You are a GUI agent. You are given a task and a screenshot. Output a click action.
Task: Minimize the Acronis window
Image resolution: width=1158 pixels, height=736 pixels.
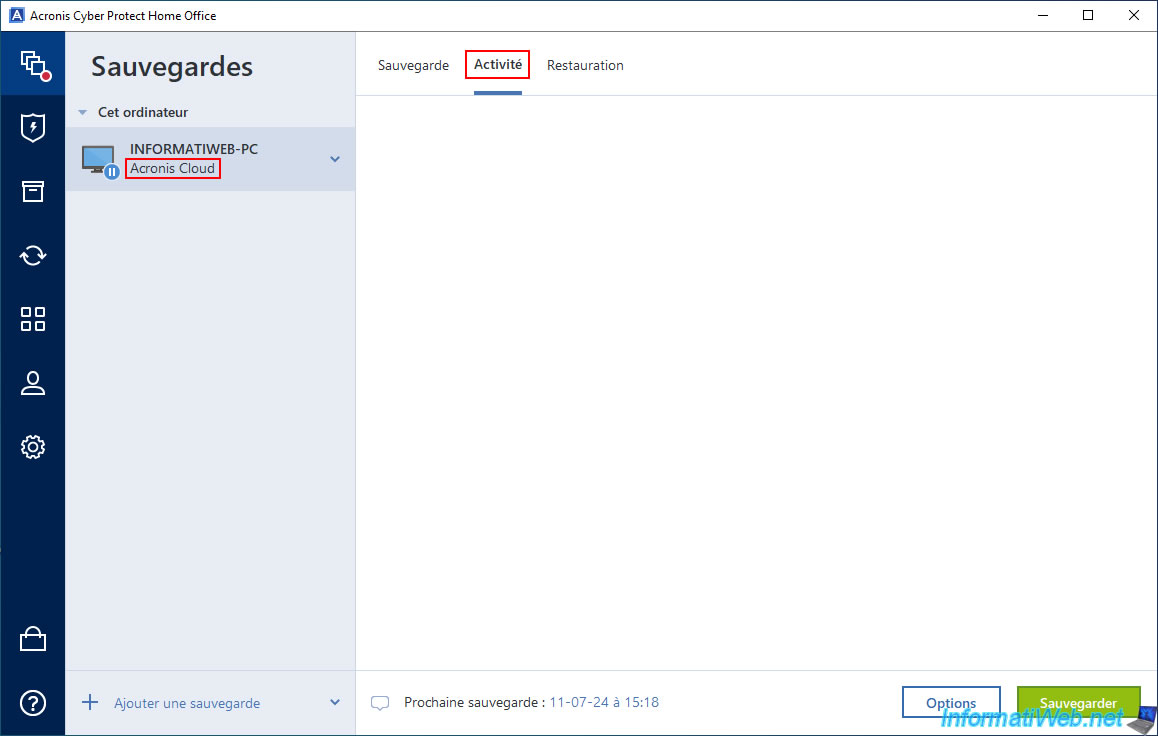[1043, 16]
